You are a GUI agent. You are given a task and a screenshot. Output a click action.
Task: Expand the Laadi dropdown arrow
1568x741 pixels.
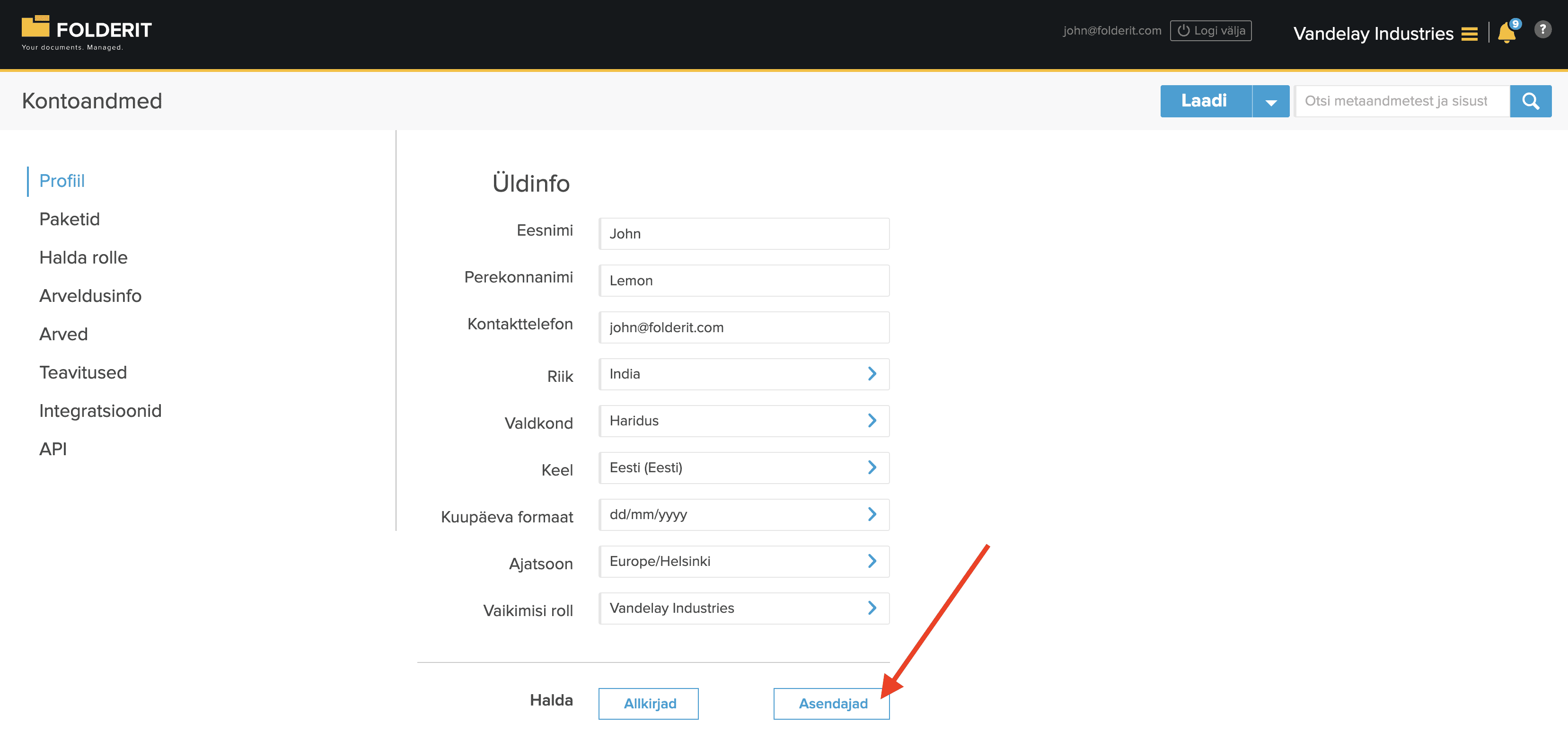click(x=1270, y=101)
